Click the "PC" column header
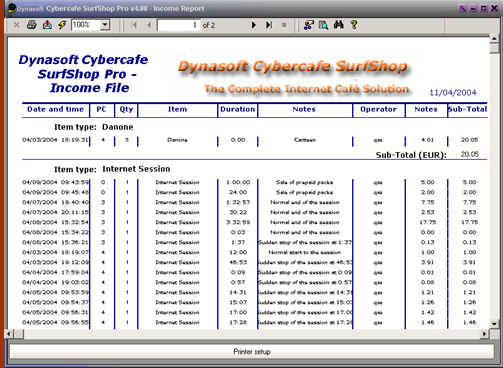 pos(101,109)
